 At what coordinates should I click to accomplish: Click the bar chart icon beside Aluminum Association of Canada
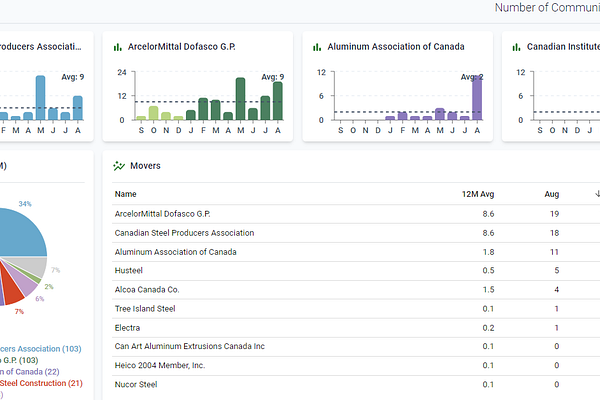pyautogui.click(x=317, y=47)
